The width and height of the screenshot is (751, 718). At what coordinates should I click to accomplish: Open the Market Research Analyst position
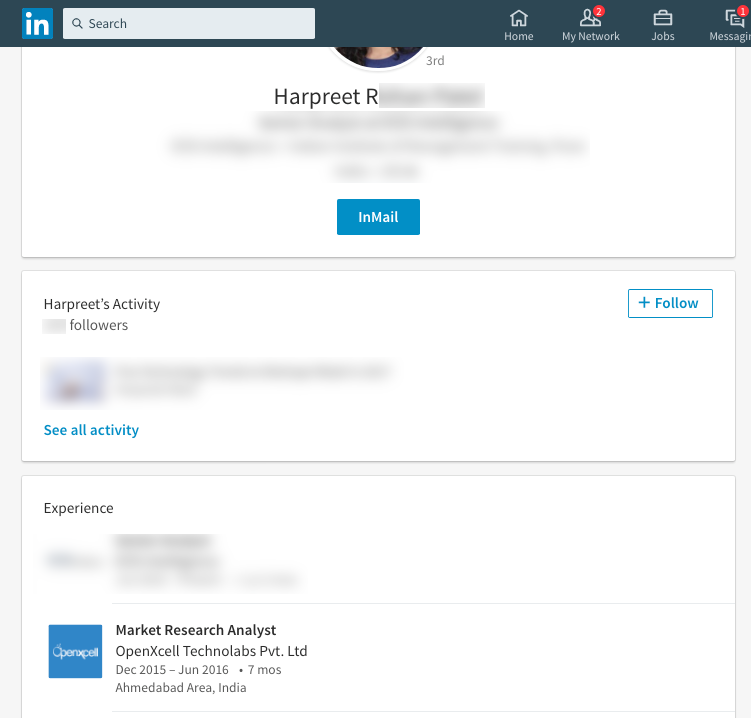[x=196, y=630]
